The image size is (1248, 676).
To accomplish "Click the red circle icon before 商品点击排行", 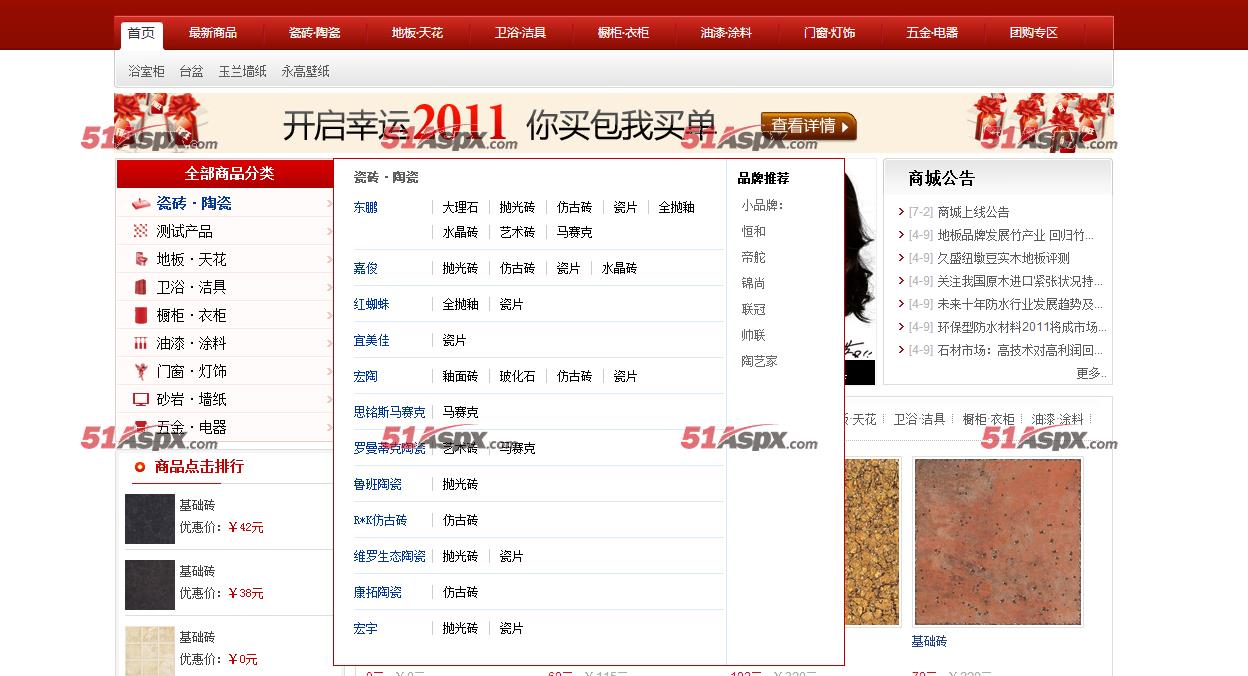I will click(x=140, y=466).
